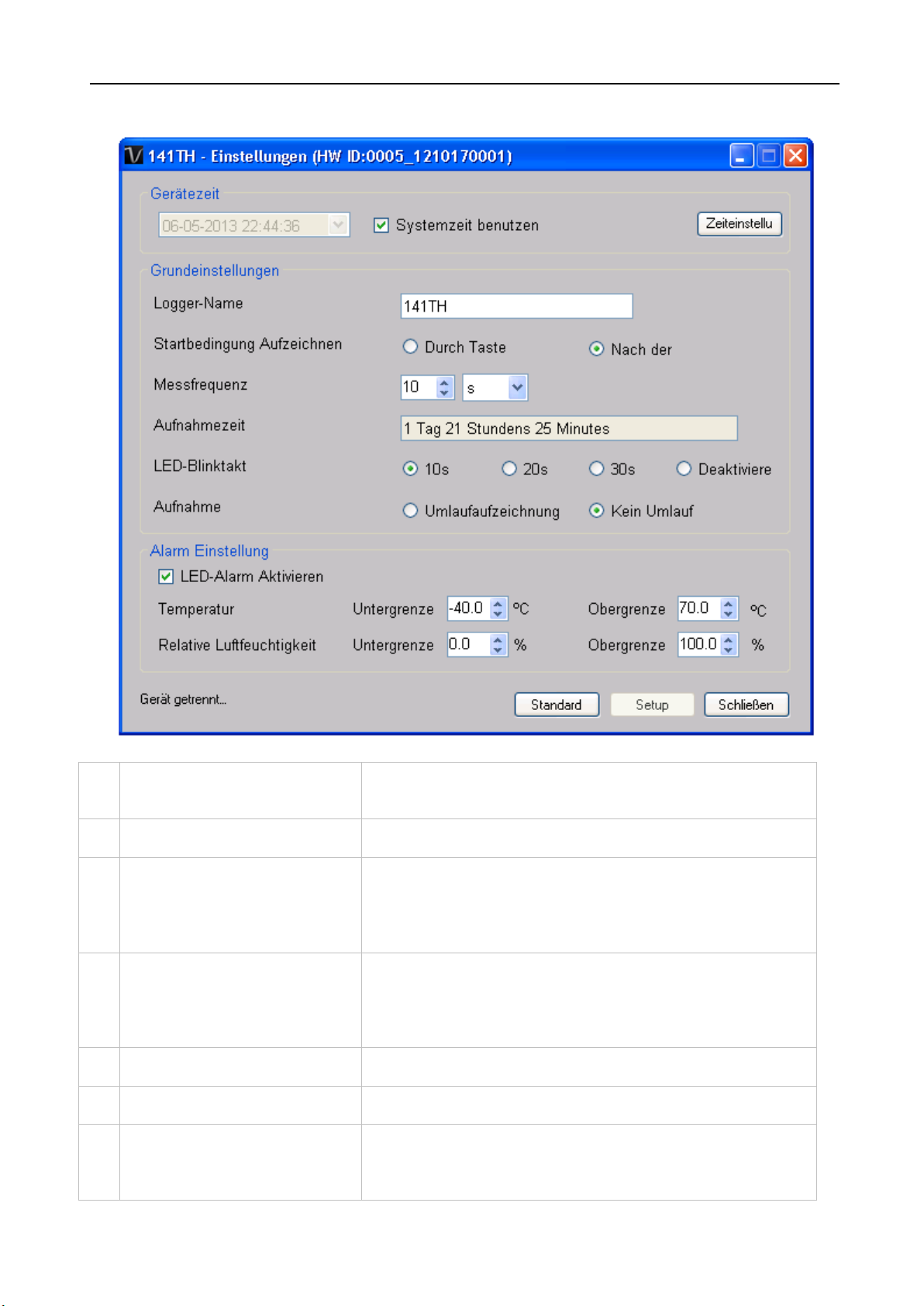Toggle Systemzeit benutzen checkbox
Image resolution: width=924 pixels, height=1306 pixels.
(381, 226)
